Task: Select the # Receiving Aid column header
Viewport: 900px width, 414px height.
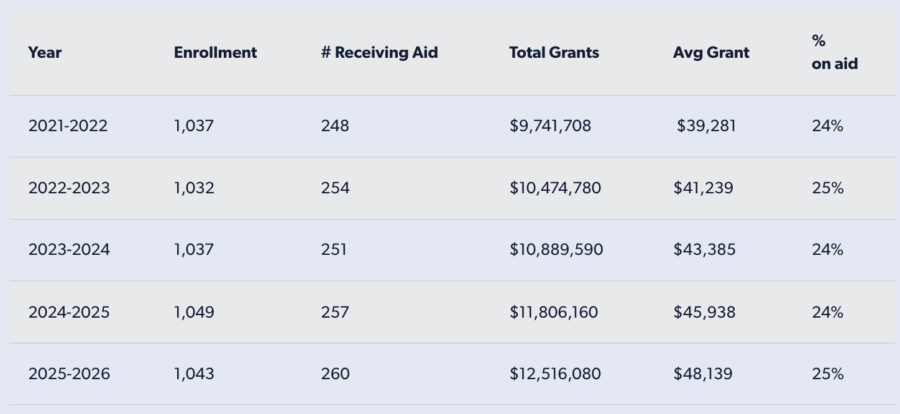Action: tap(380, 53)
